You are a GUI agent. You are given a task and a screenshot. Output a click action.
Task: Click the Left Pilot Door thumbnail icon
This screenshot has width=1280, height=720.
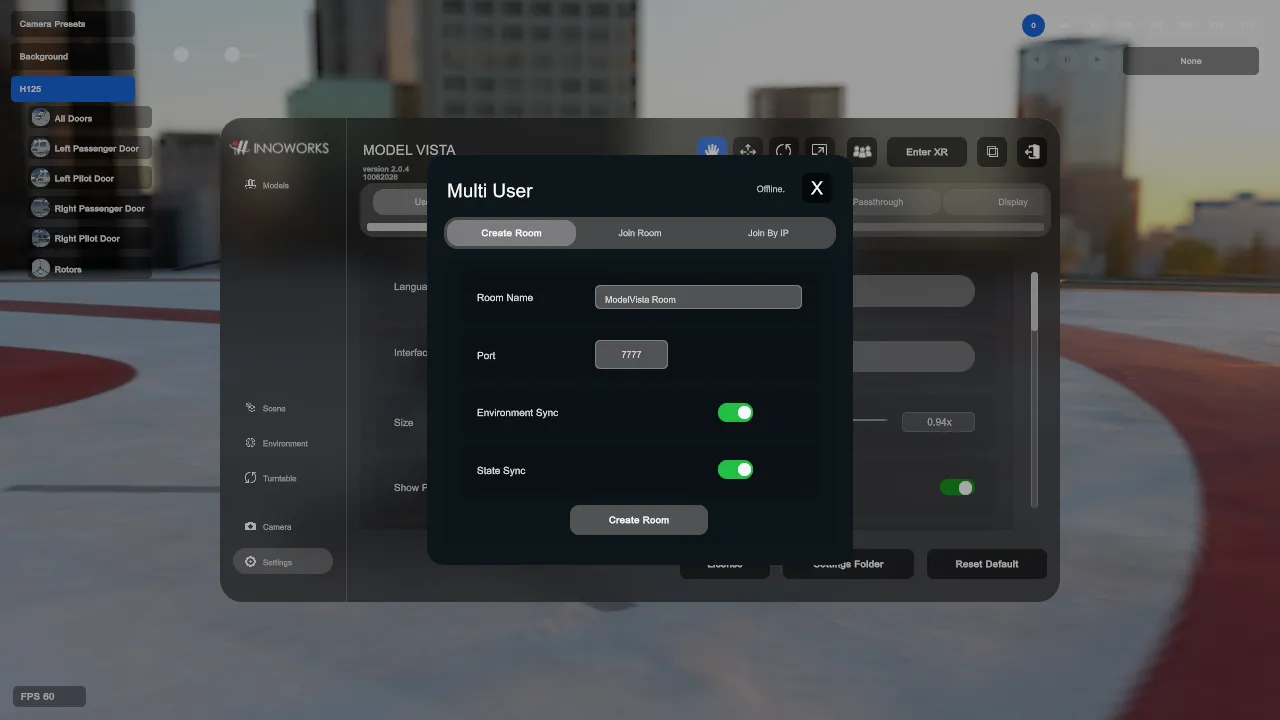click(x=41, y=178)
